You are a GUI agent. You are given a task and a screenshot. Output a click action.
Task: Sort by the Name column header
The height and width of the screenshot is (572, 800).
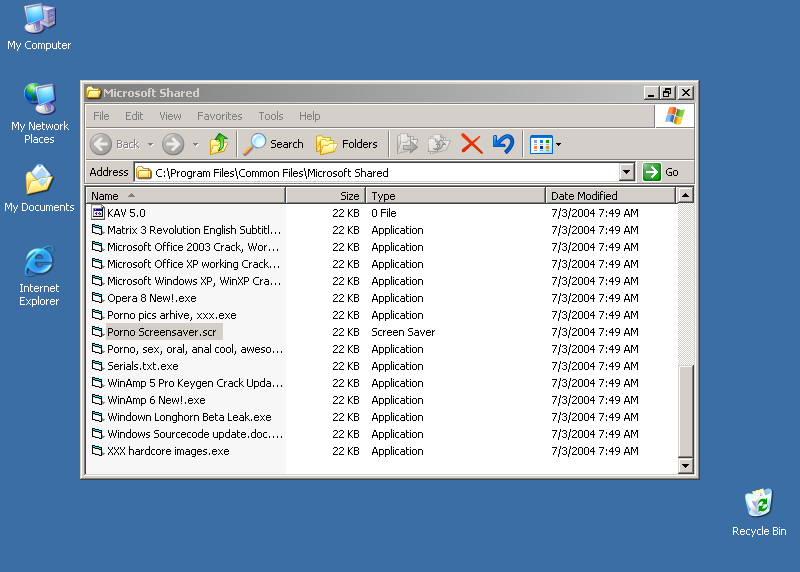(186, 195)
